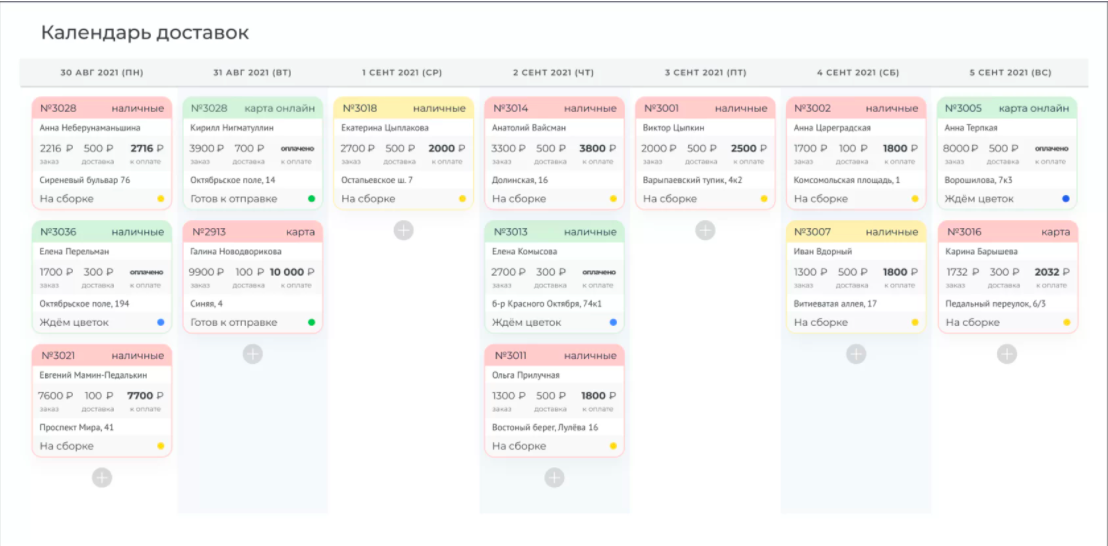Add delivery on 3 Sept (Friday)
The width and height of the screenshot is (1108, 546).
[705, 230]
